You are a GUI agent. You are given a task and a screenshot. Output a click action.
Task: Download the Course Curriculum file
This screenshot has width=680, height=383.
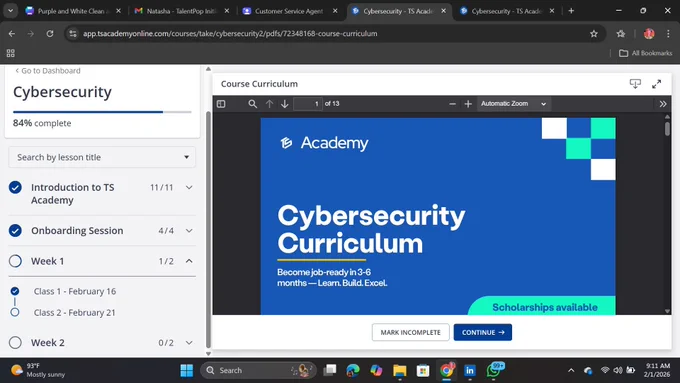tap(635, 84)
